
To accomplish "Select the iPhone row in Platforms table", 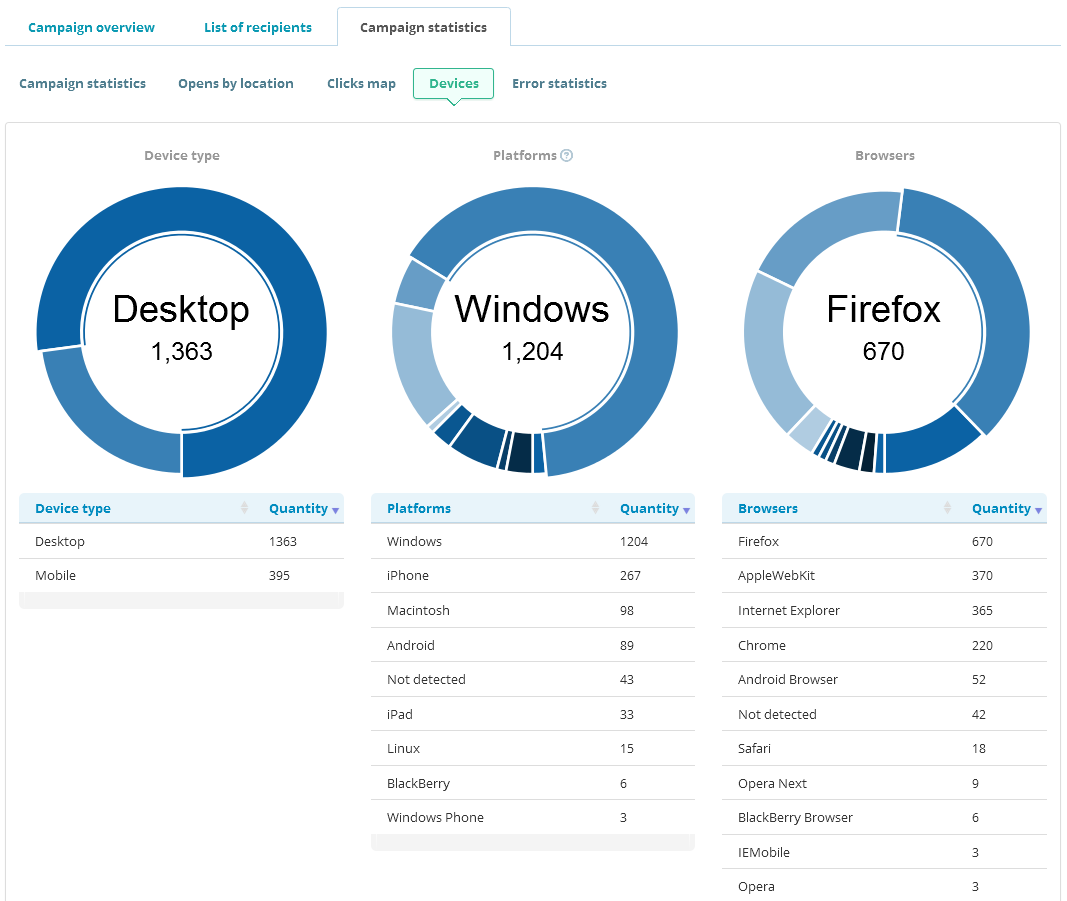I will (532, 576).
